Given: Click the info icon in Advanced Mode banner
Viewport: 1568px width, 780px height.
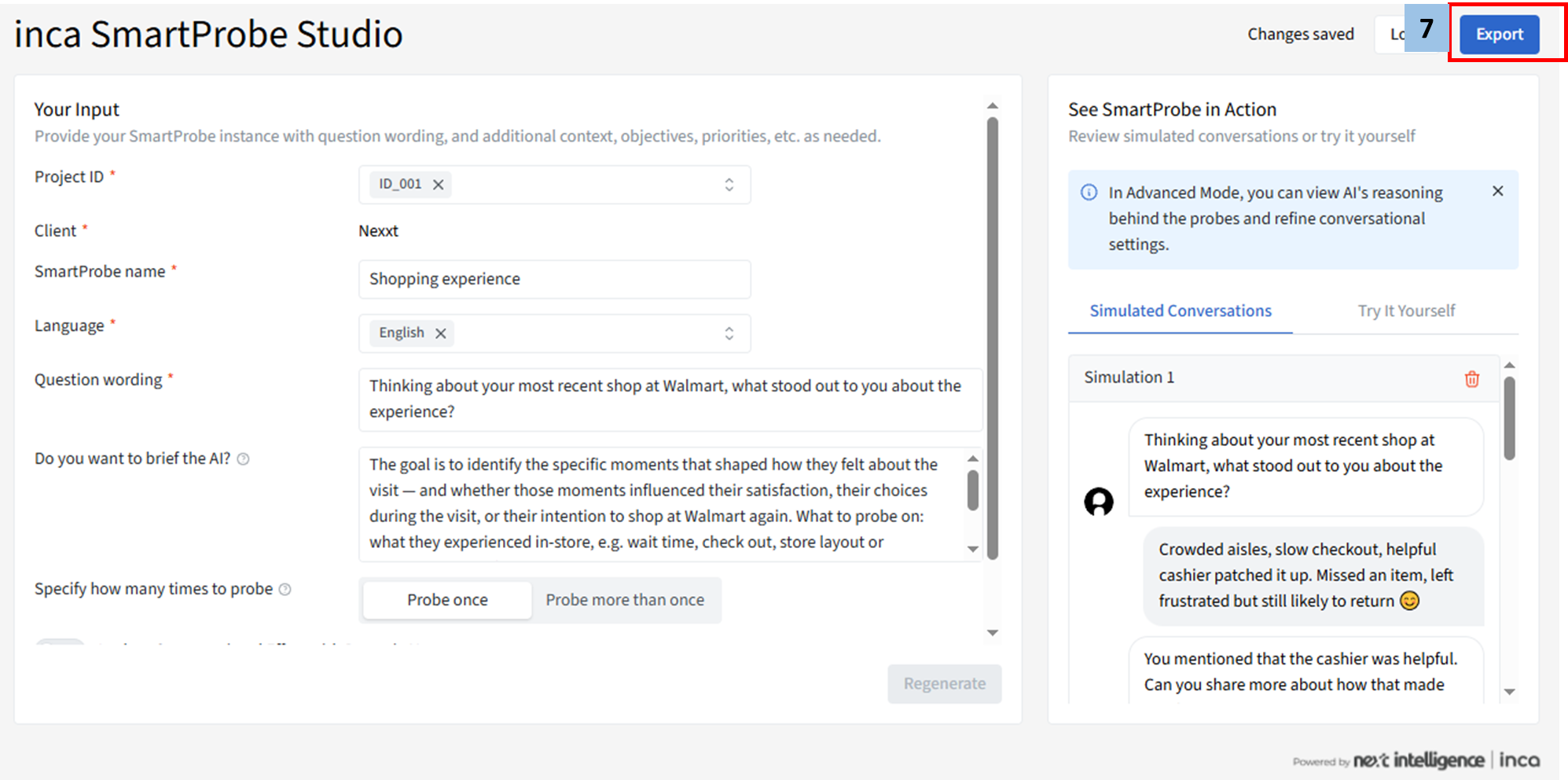Looking at the screenshot, I should pos(1089,193).
